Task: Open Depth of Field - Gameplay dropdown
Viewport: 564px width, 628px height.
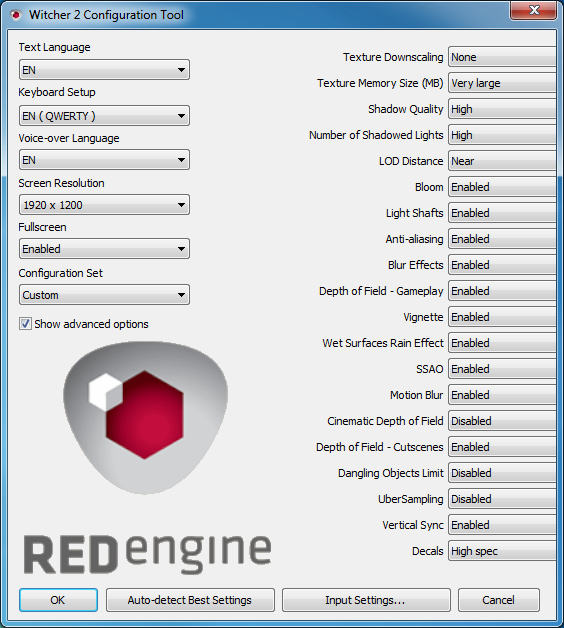Action: point(502,291)
